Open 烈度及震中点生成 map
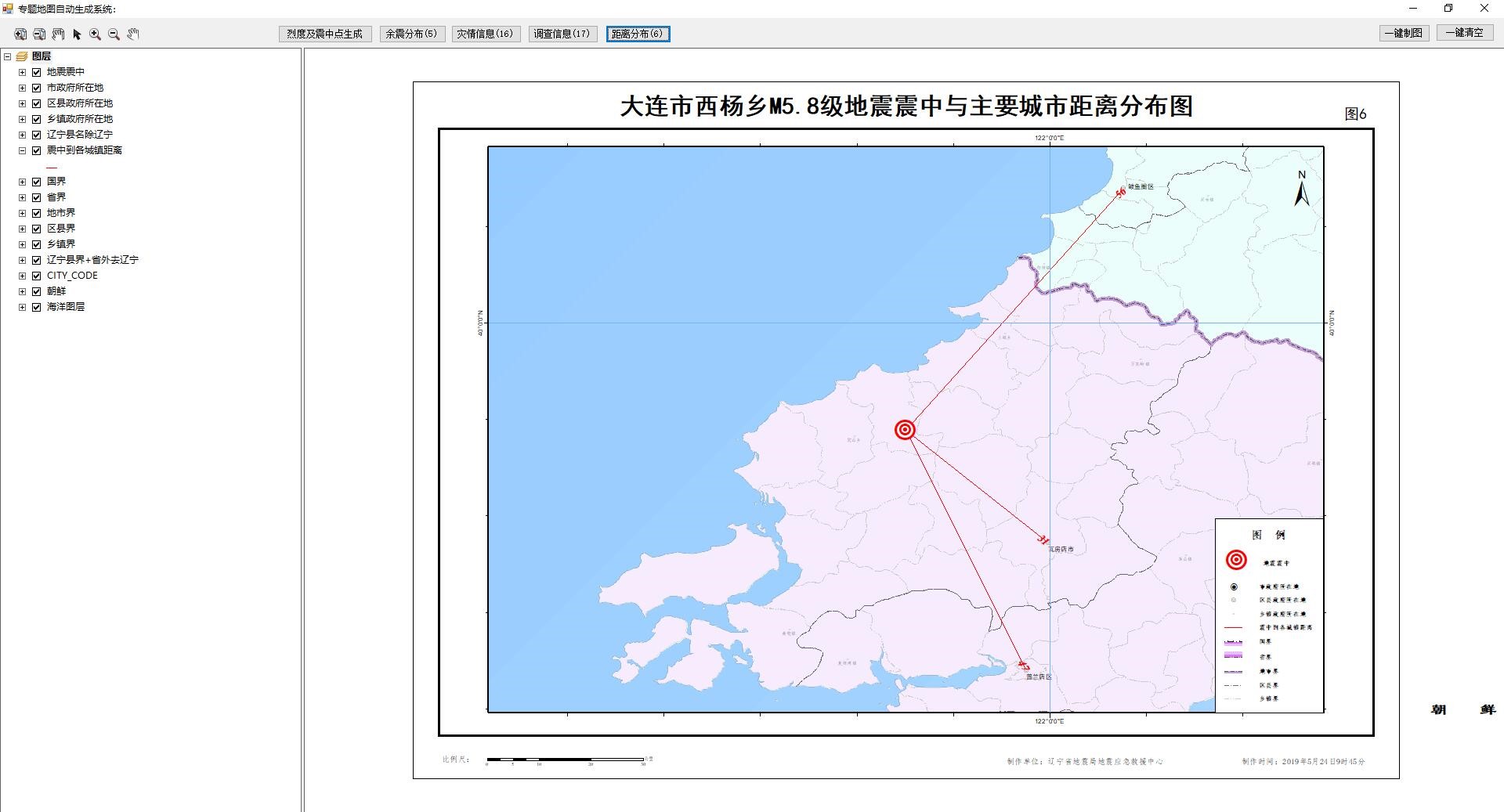 click(x=325, y=34)
